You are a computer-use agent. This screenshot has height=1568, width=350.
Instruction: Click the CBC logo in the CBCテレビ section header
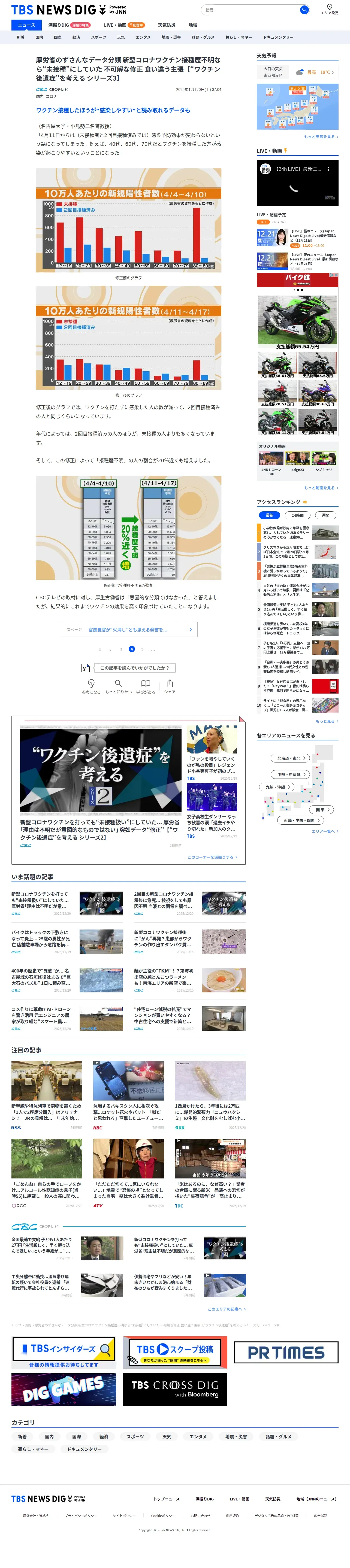point(24,1226)
